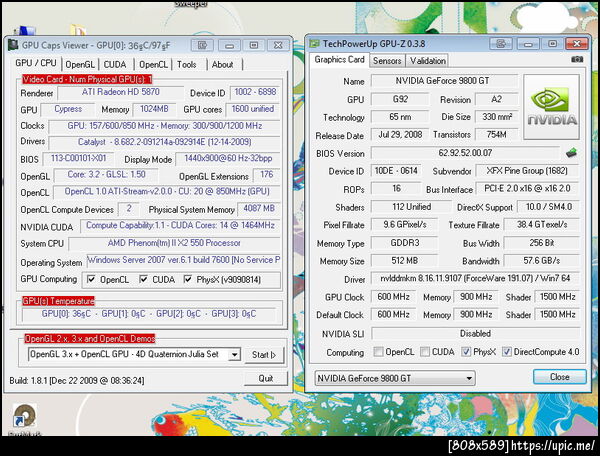Toggle the DirectCompute 4.0 checkbox

pyautogui.click(x=507, y=352)
